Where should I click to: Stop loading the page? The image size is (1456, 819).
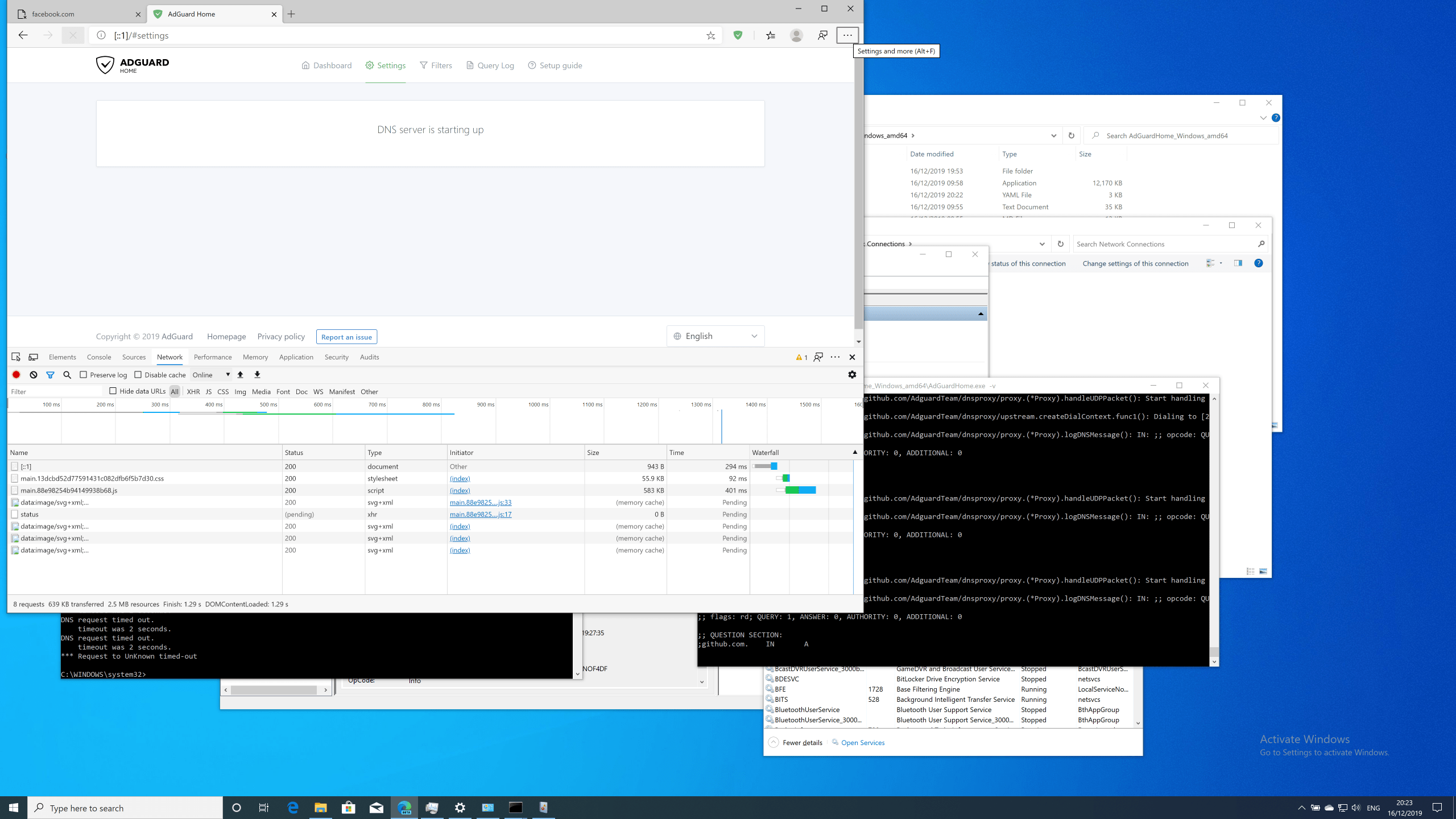tap(73, 35)
